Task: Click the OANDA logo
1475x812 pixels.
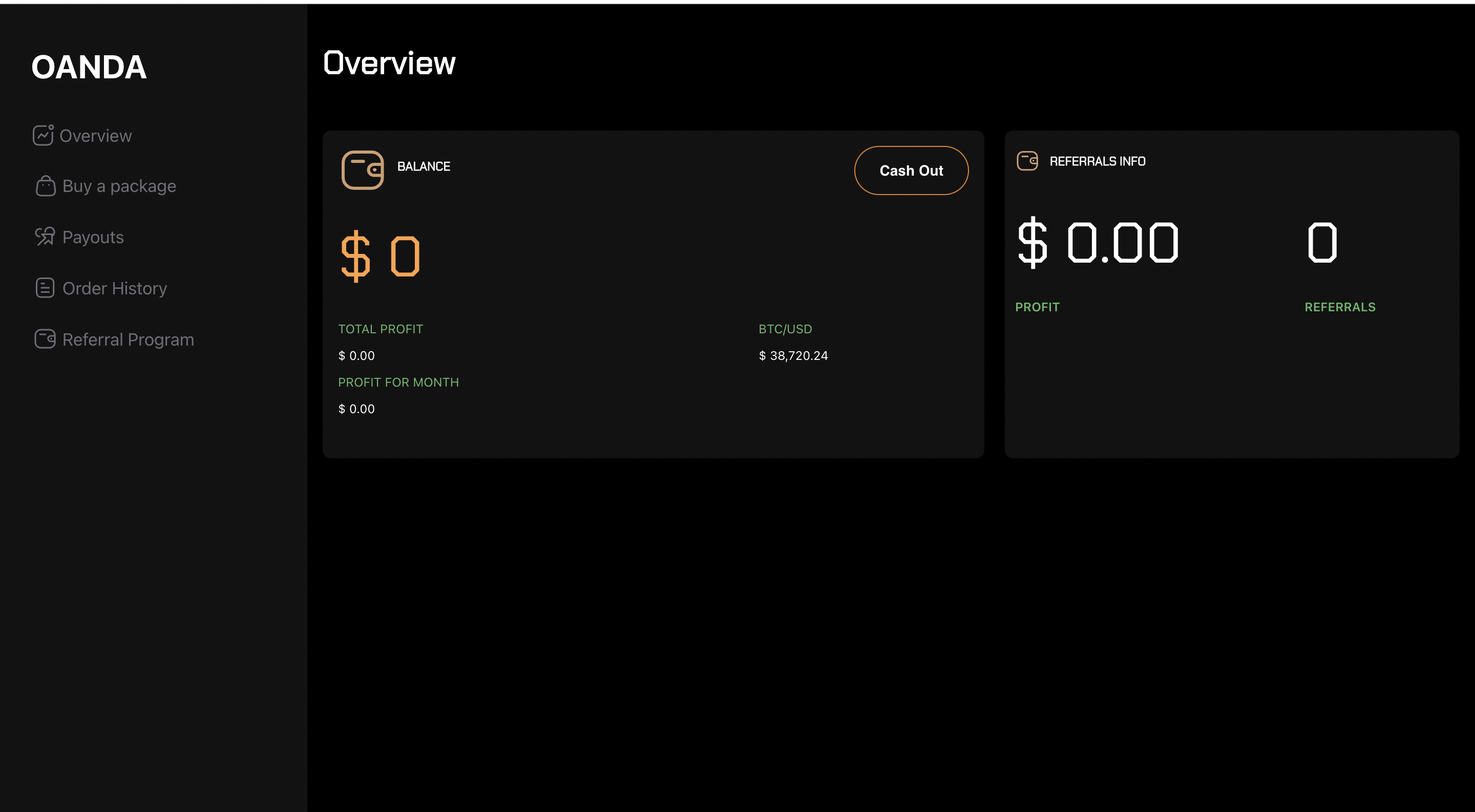Action: click(x=89, y=67)
